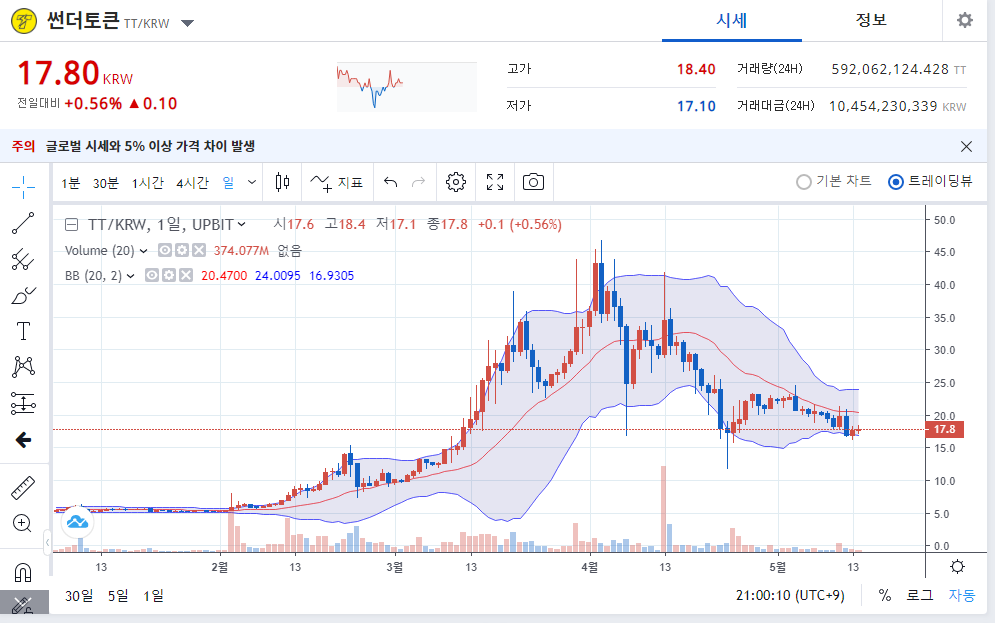Select the 기본 차트 radio option
Image resolution: width=995 pixels, height=623 pixels.
point(834,182)
